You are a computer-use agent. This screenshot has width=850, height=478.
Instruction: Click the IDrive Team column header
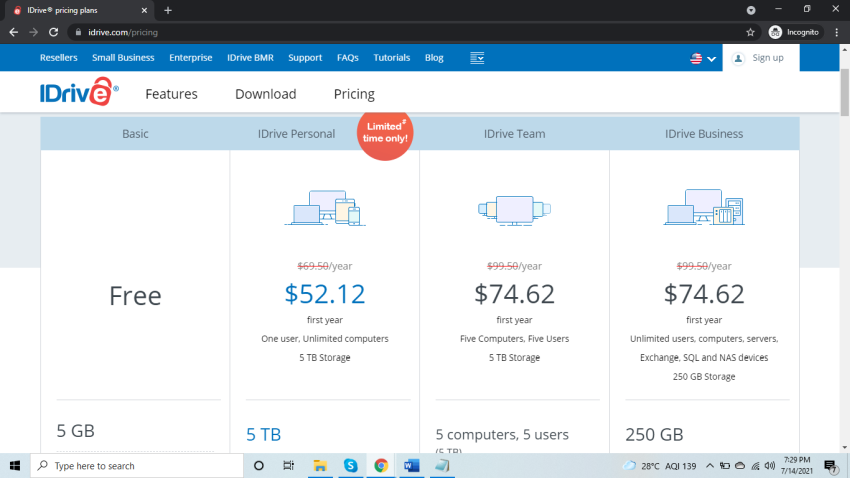coord(514,133)
